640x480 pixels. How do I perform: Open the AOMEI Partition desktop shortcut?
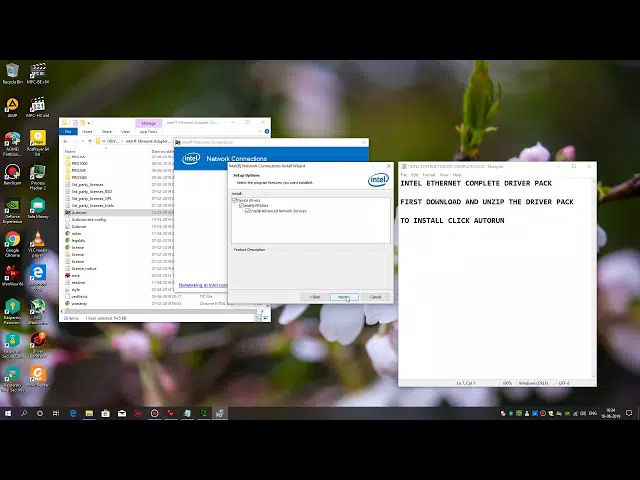point(12,143)
